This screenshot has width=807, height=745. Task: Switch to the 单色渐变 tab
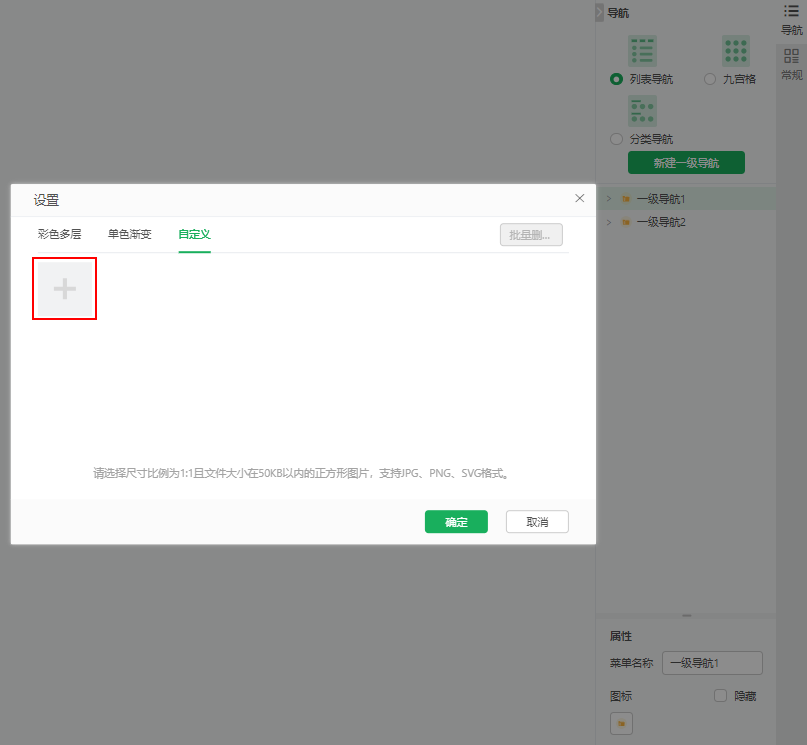(130, 234)
